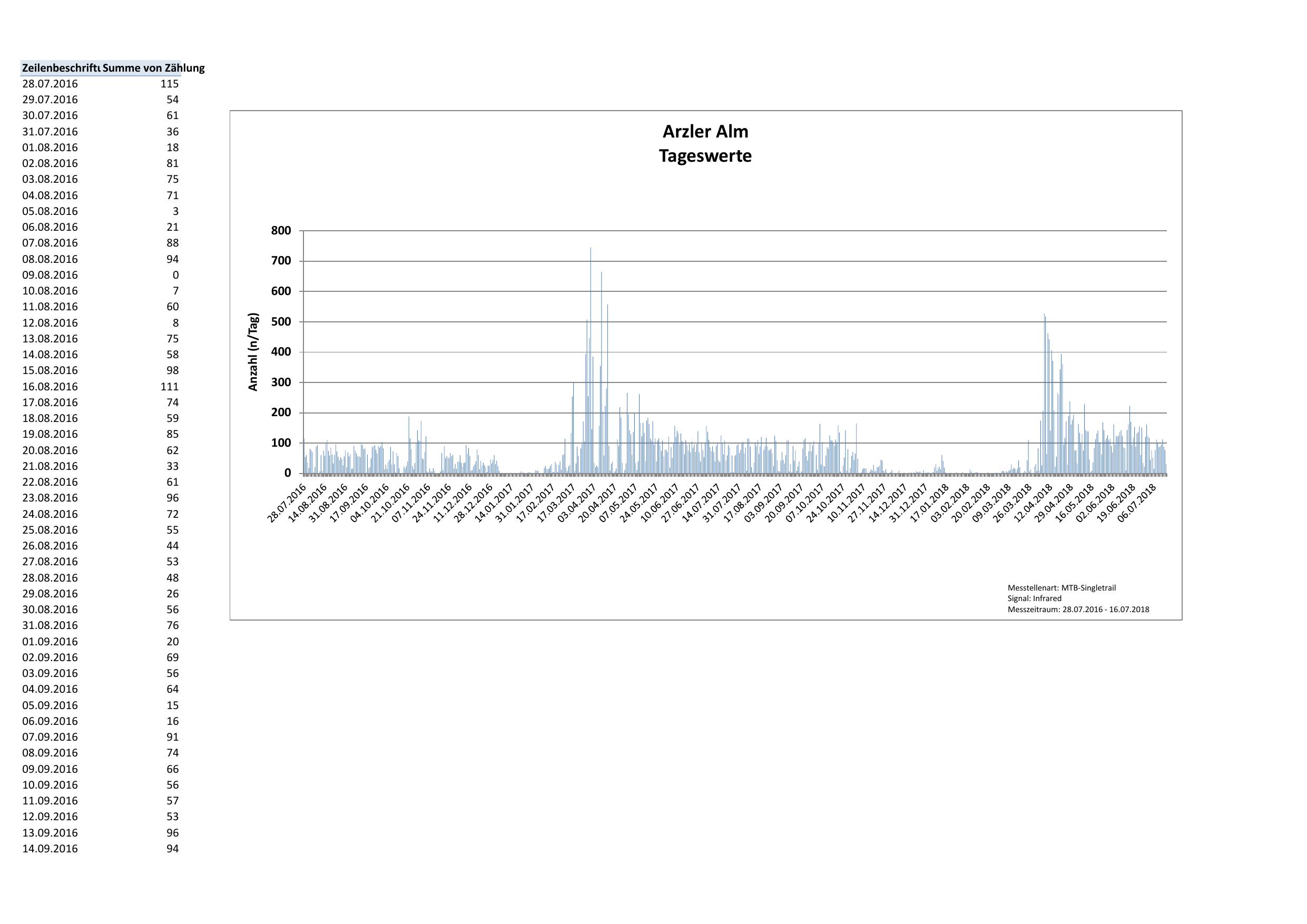This screenshot has width=1307, height=924.
Task: Select the Anzahl (n/Tag) axis label
Action: 253,352
